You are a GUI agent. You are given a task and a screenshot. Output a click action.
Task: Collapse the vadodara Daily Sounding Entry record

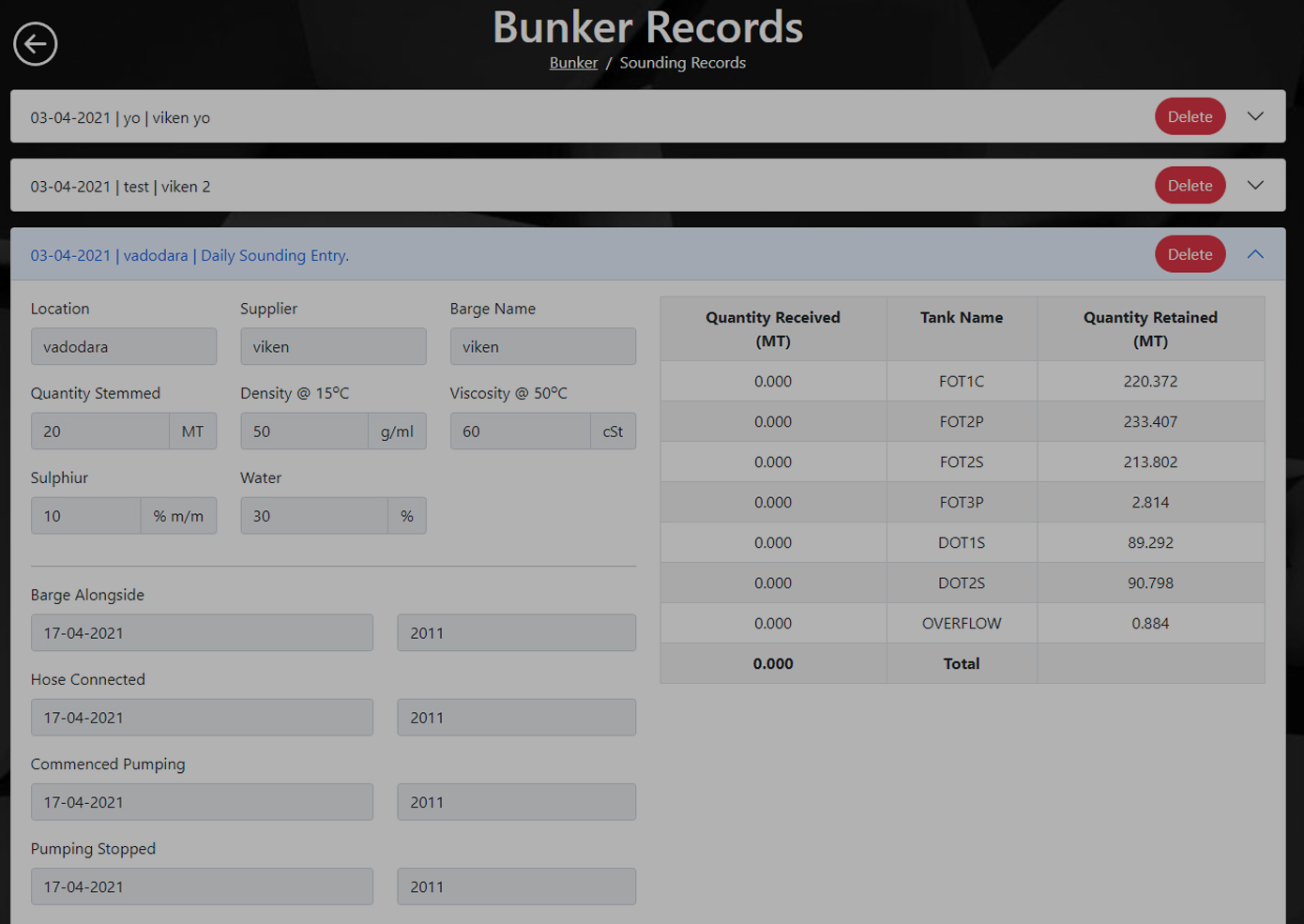pyautogui.click(x=1255, y=254)
